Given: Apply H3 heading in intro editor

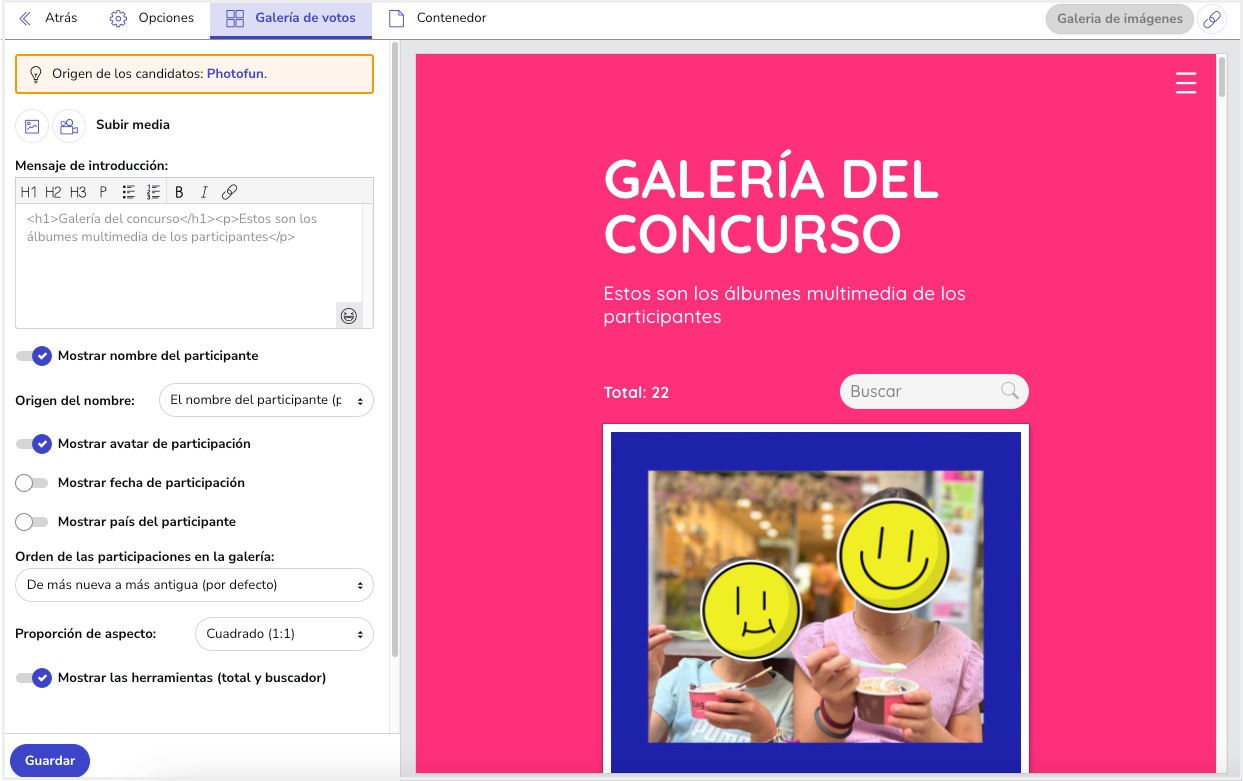Looking at the screenshot, I should tap(78, 192).
